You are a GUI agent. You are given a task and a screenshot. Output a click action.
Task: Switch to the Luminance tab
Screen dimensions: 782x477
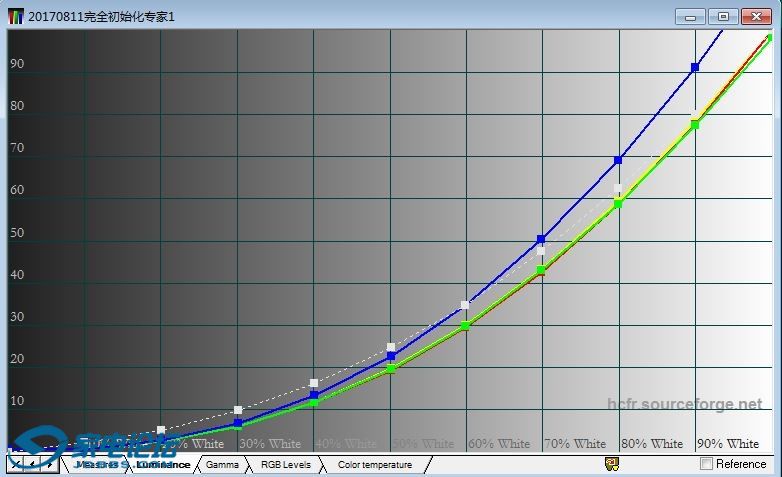[162, 465]
